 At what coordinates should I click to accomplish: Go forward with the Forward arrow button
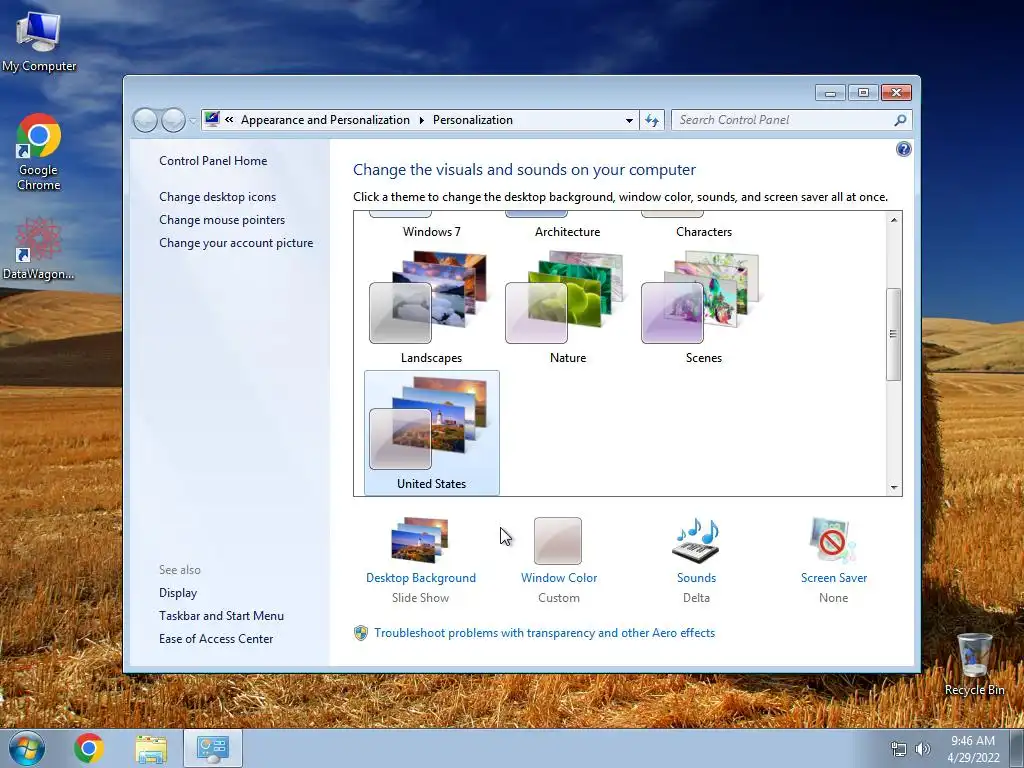(x=173, y=120)
